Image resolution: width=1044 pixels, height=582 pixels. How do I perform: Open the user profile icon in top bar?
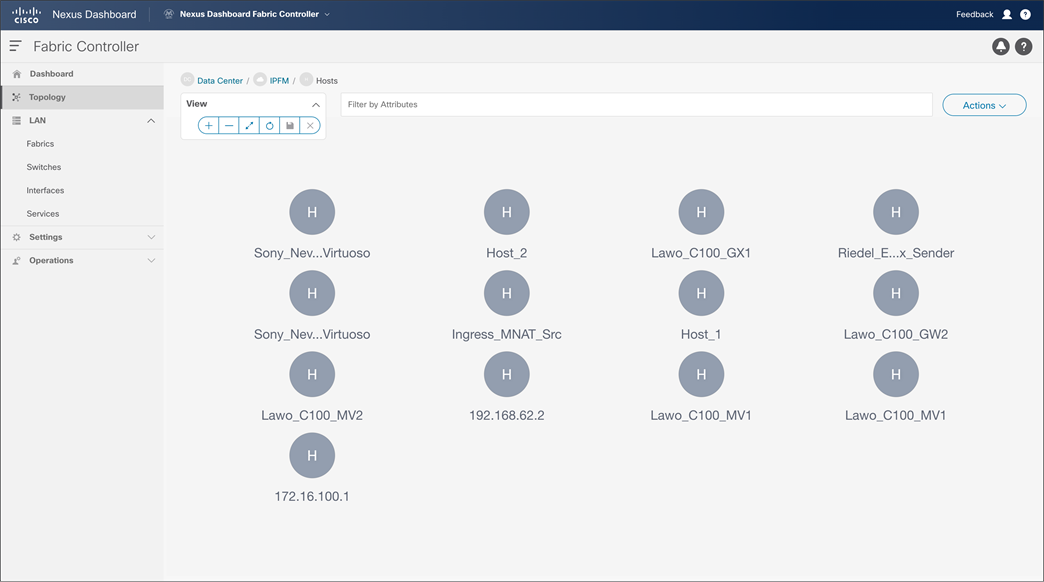pyautogui.click(x=1007, y=14)
